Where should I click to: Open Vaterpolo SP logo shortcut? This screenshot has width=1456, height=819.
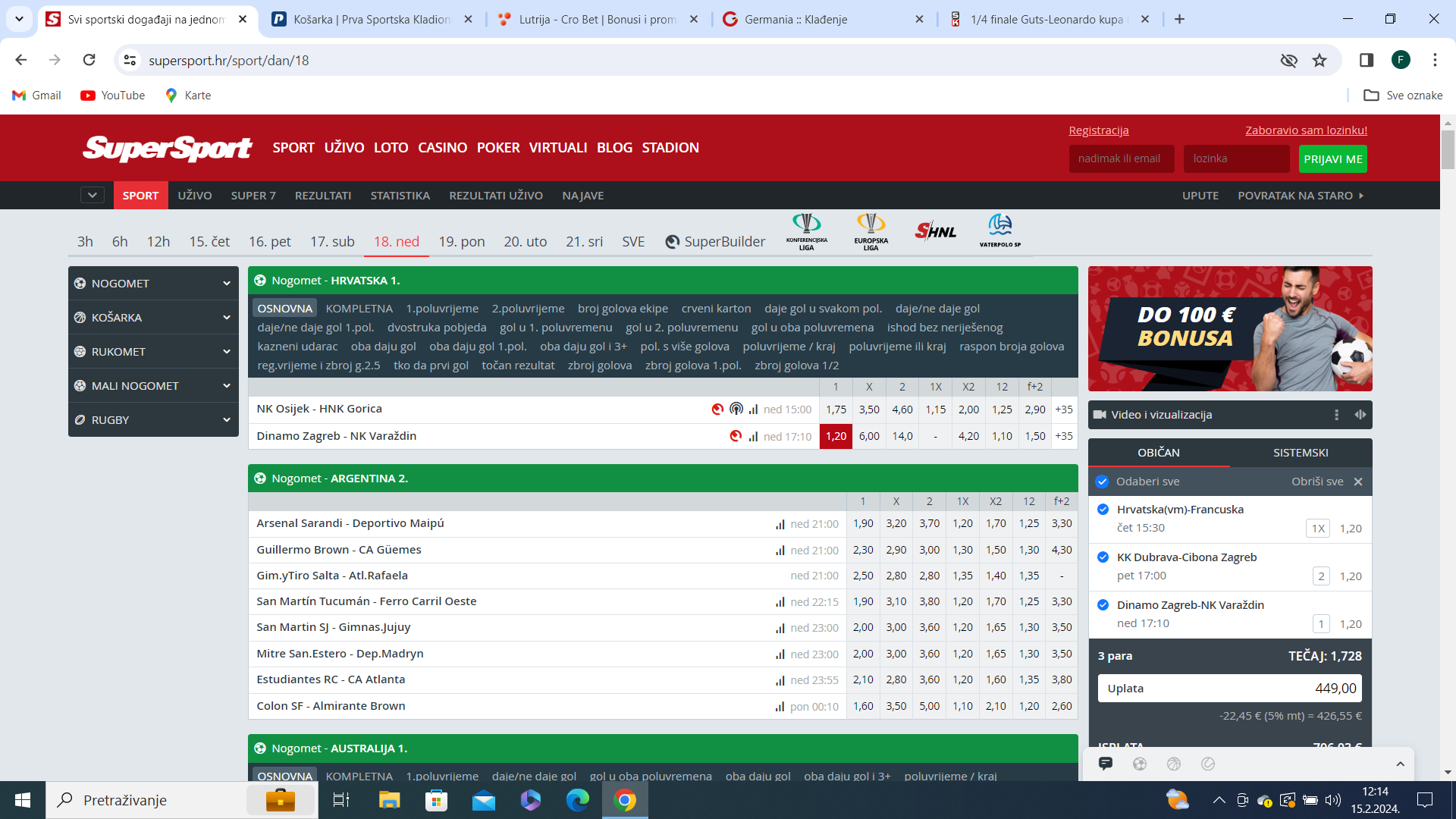pos(999,231)
